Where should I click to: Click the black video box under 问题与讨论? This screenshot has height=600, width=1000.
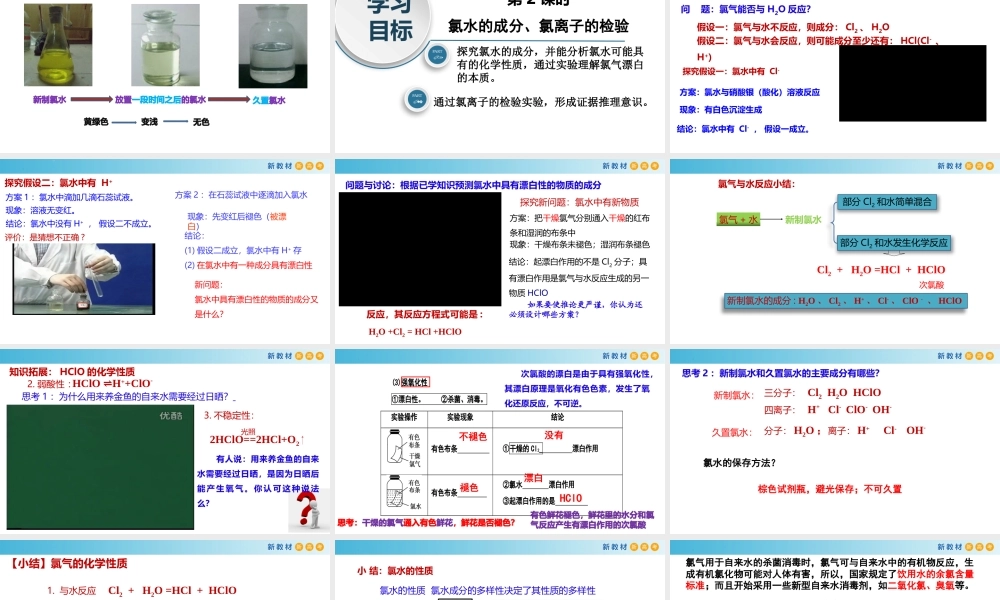420,249
